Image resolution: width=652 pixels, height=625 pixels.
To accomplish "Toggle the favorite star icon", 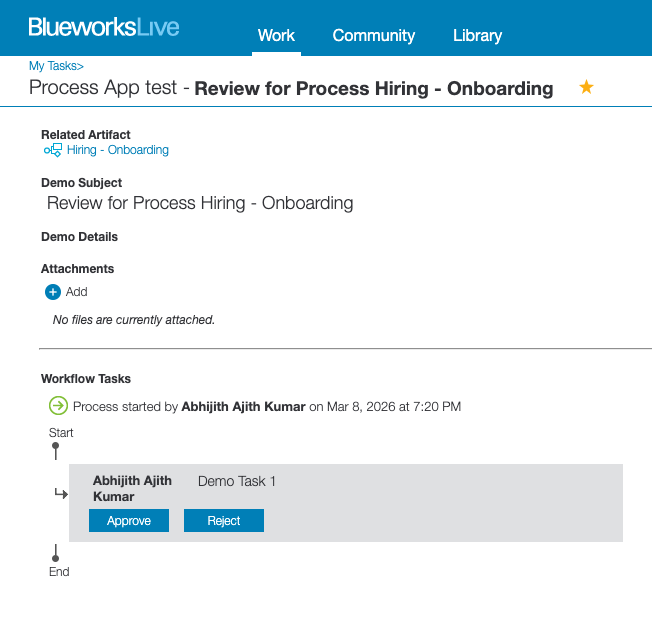I will coord(586,87).
